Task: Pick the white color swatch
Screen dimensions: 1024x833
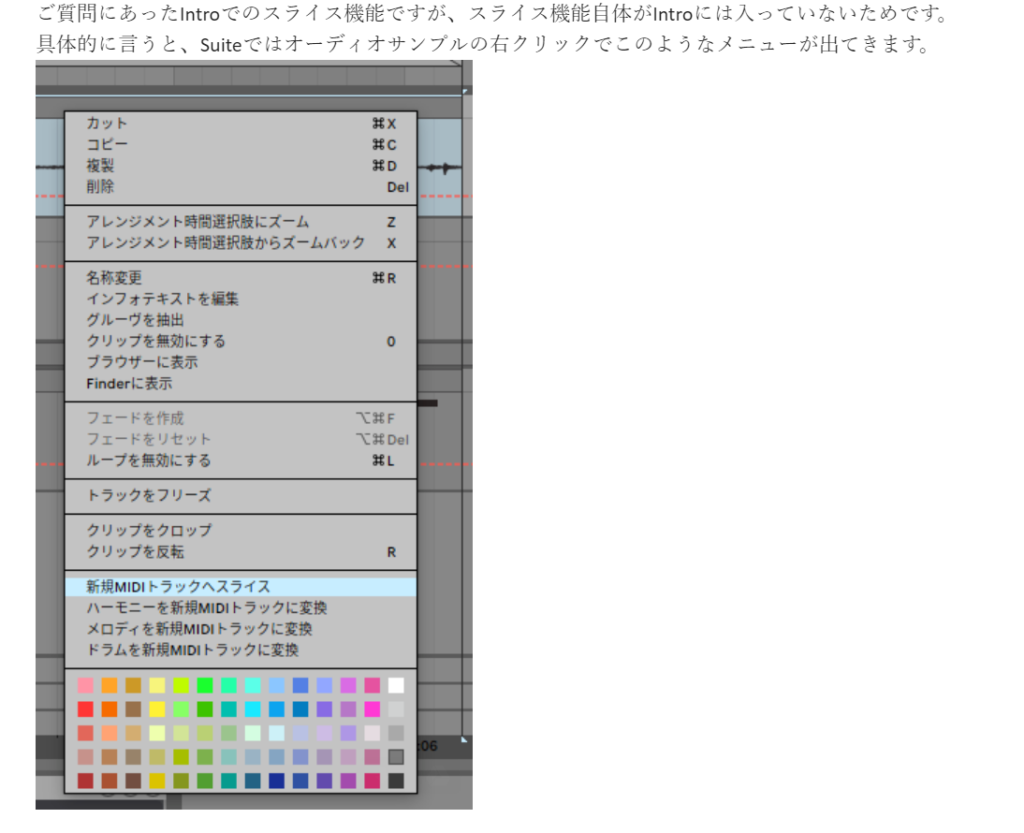Action: click(x=396, y=685)
